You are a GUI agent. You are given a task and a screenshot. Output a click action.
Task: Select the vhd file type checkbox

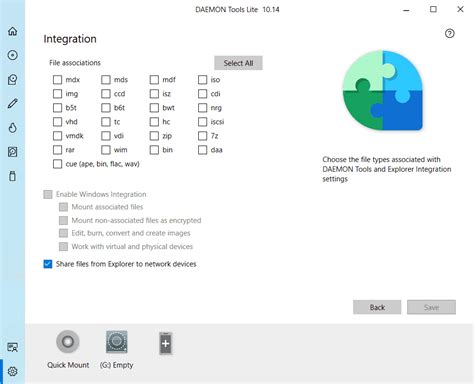pos(57,122)
